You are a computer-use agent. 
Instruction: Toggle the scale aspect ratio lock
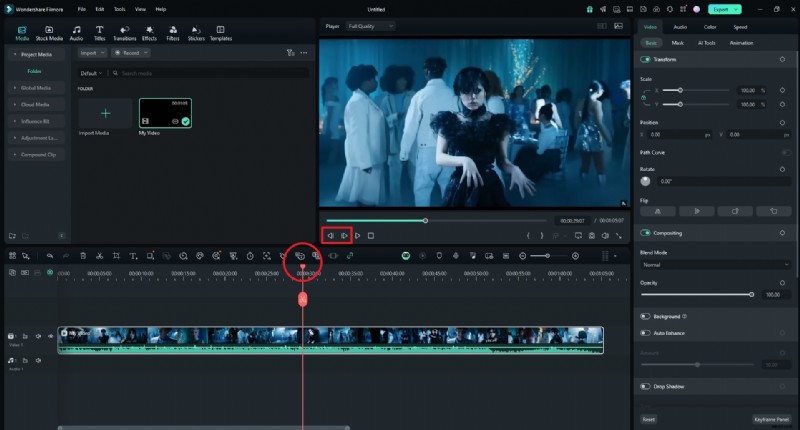click(x=643, y=97)
